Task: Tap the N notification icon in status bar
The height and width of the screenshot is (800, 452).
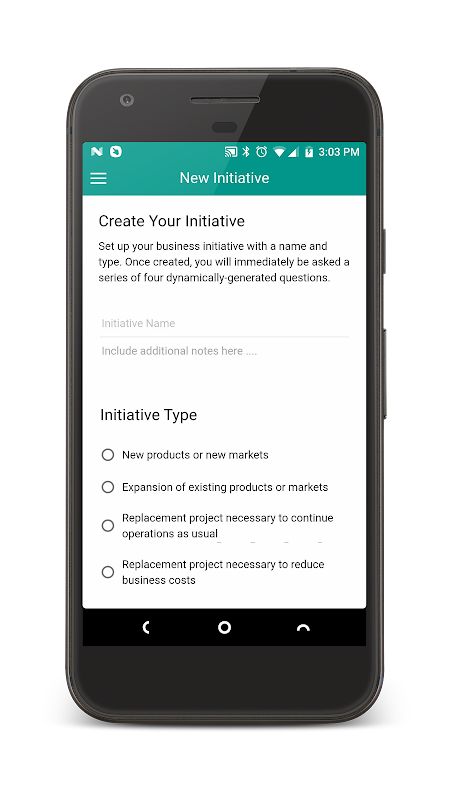Action: point(96,152)
